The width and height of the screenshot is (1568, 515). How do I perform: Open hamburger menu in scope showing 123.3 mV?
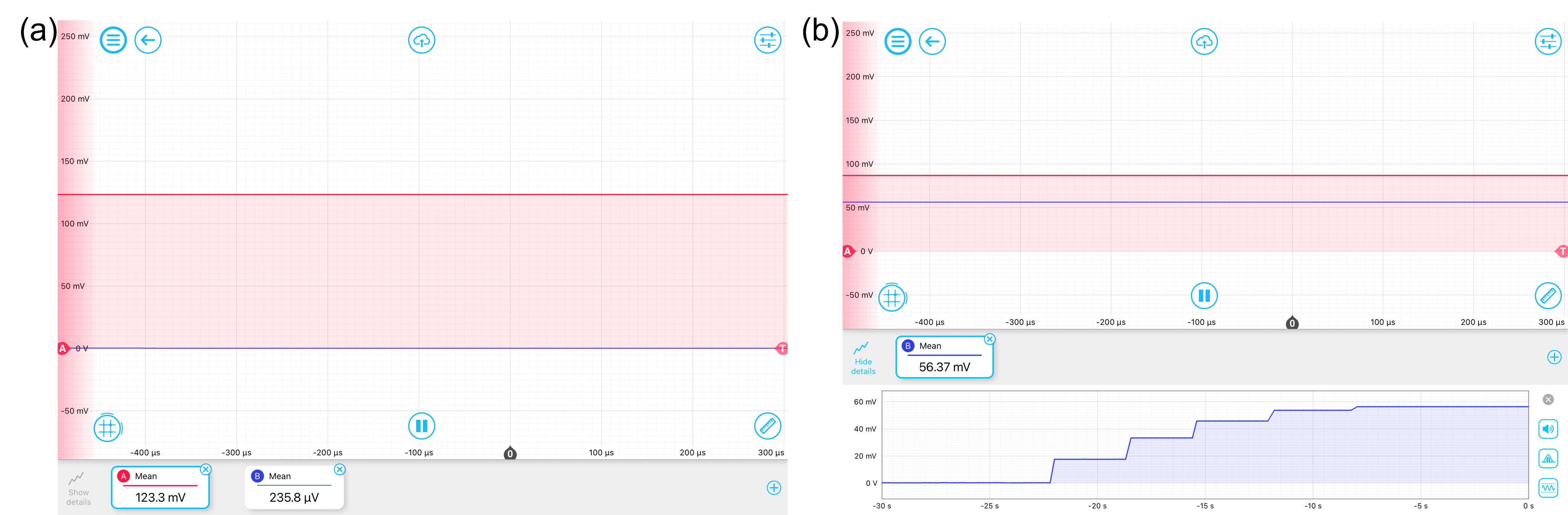click(x=113, y=41)
